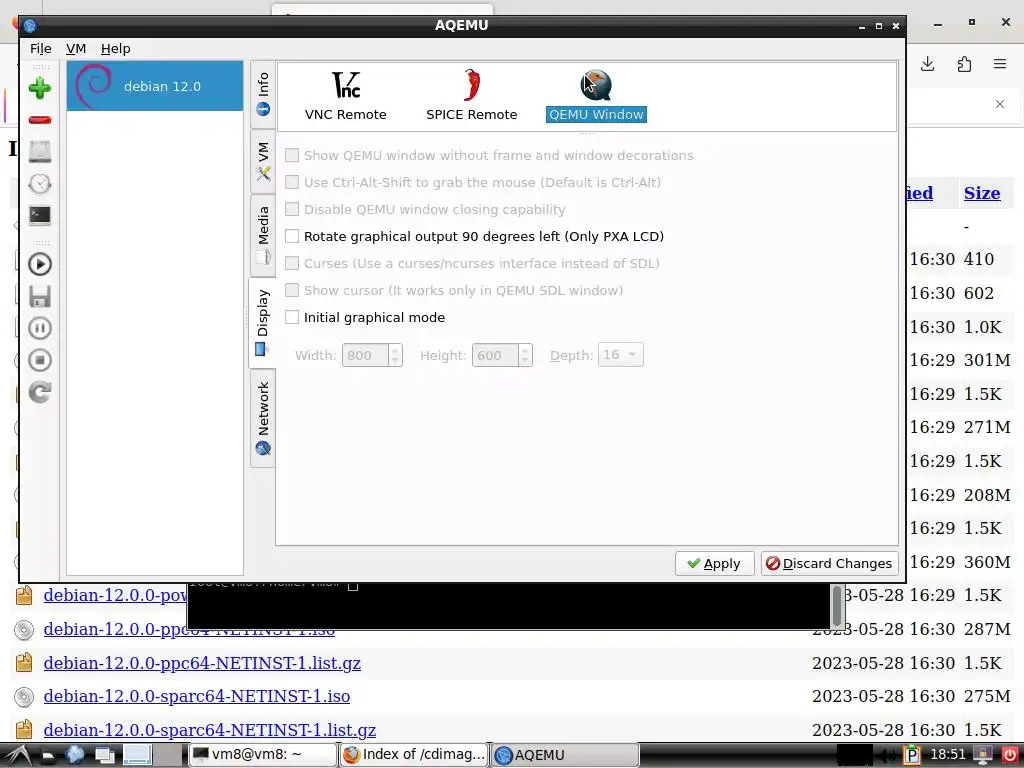Viewport: 1024px width, 768px height.
Task: Switch to the Media tab
Action: pos(263,235)
